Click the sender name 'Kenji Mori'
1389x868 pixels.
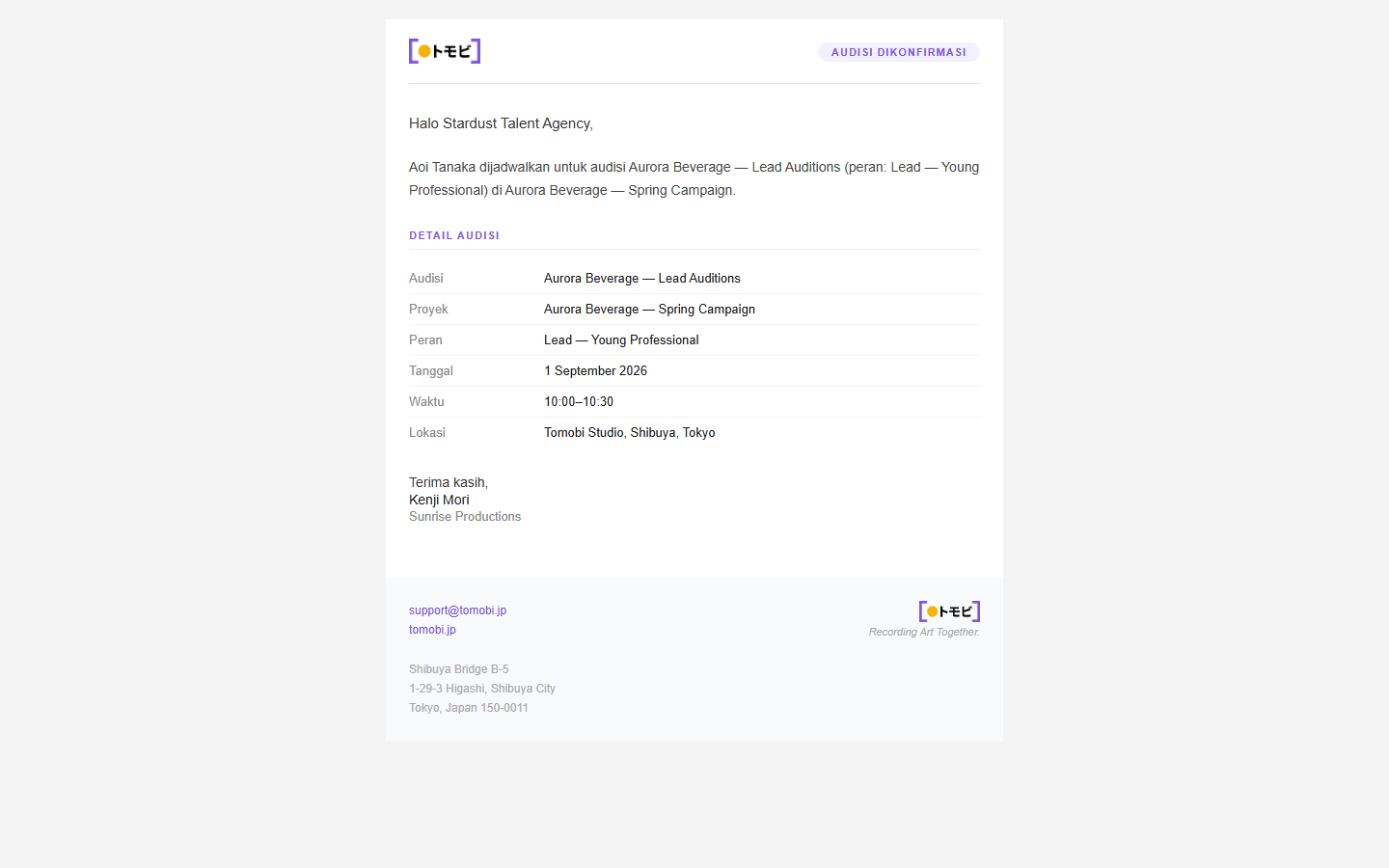[439, 500]
